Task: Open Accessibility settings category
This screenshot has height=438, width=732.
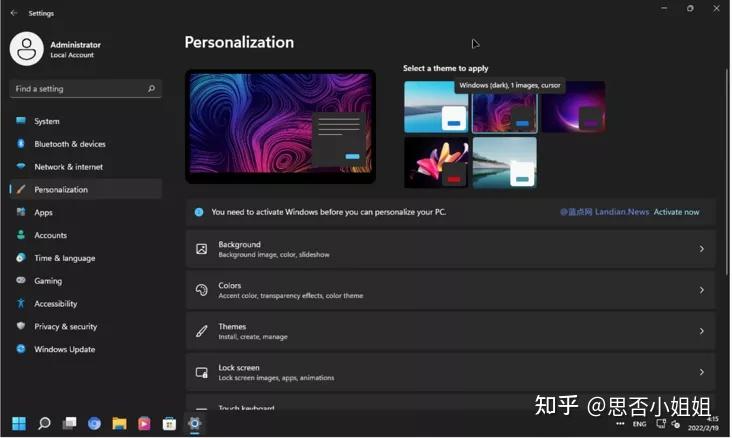Action: click(85, 304)
